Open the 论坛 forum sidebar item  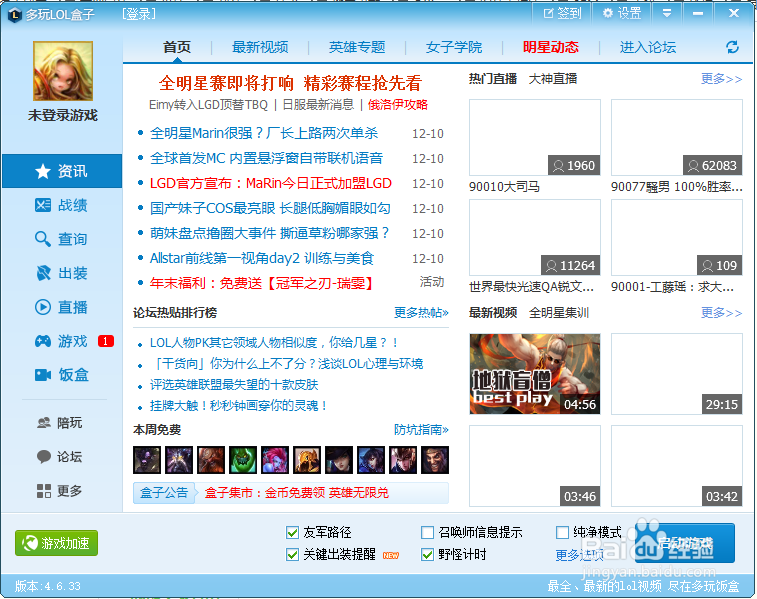coord(60,457)
